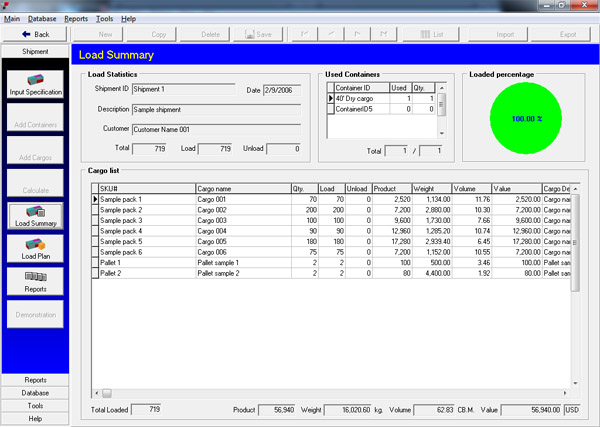Click the Add Cargos sidebar button

35,150
